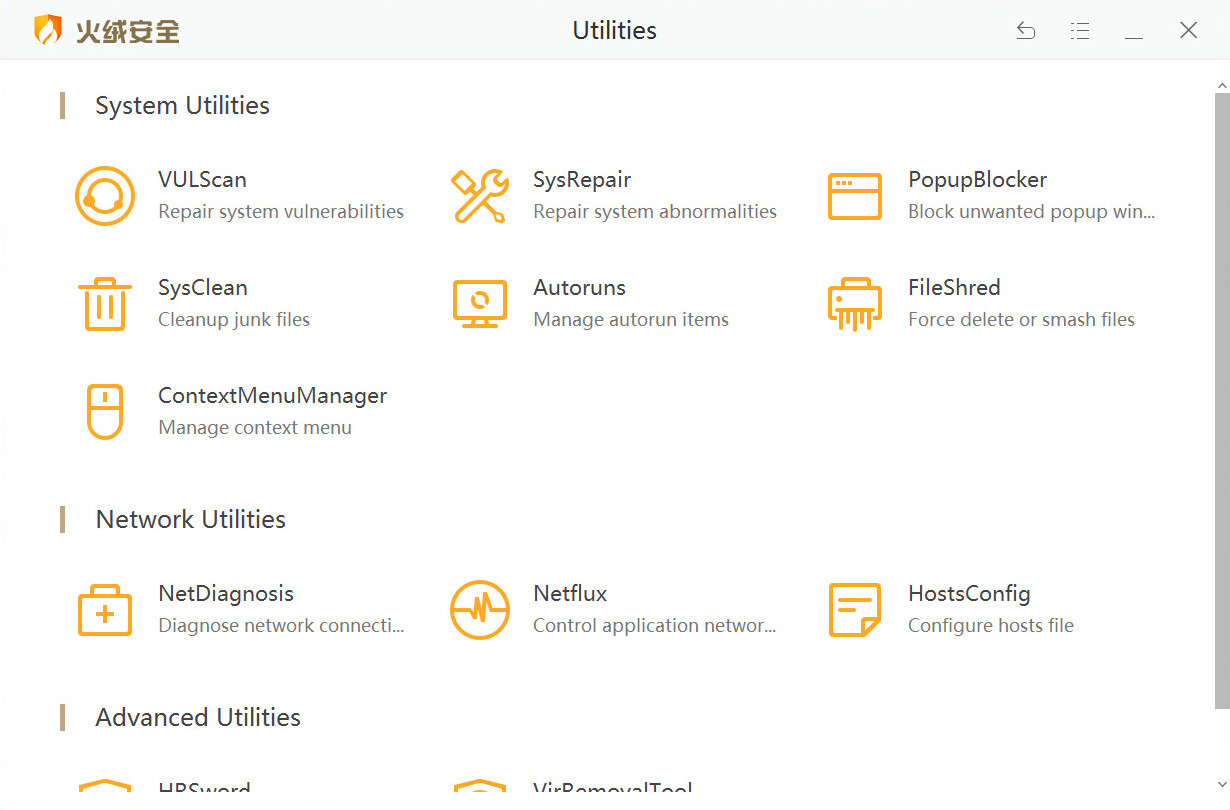Open ContextMenuManager utility
This screenshot has height=810, width=1230.
point(105,411)
